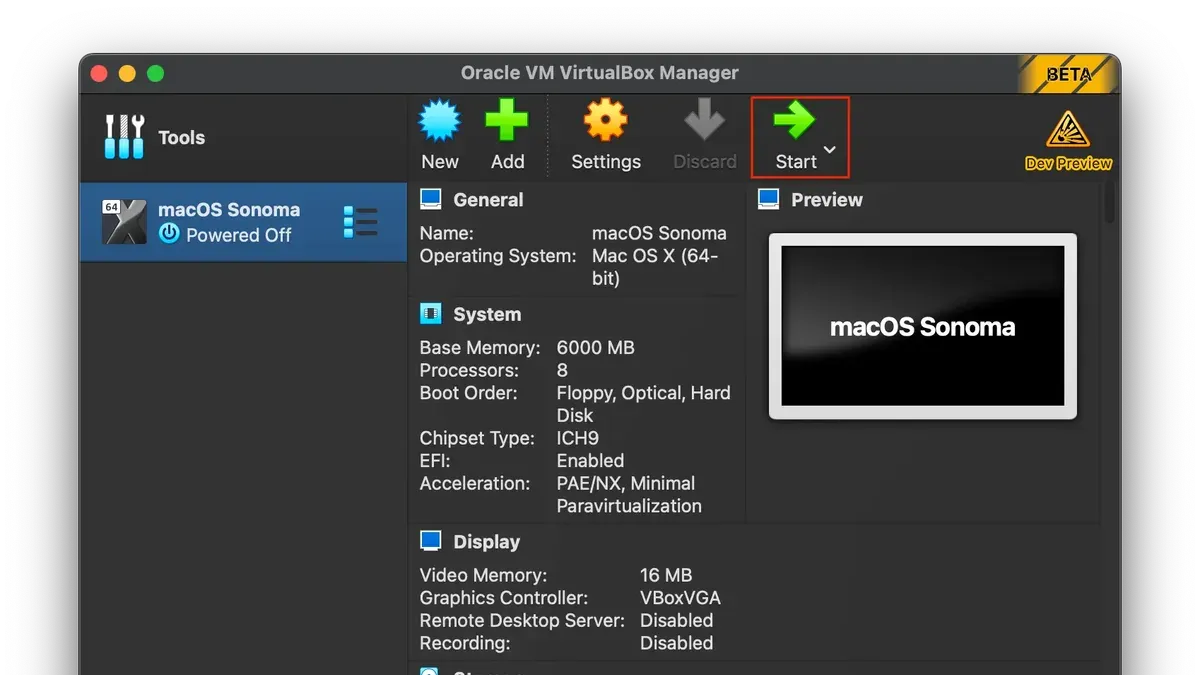Click the Display section monitor icon

431,541
